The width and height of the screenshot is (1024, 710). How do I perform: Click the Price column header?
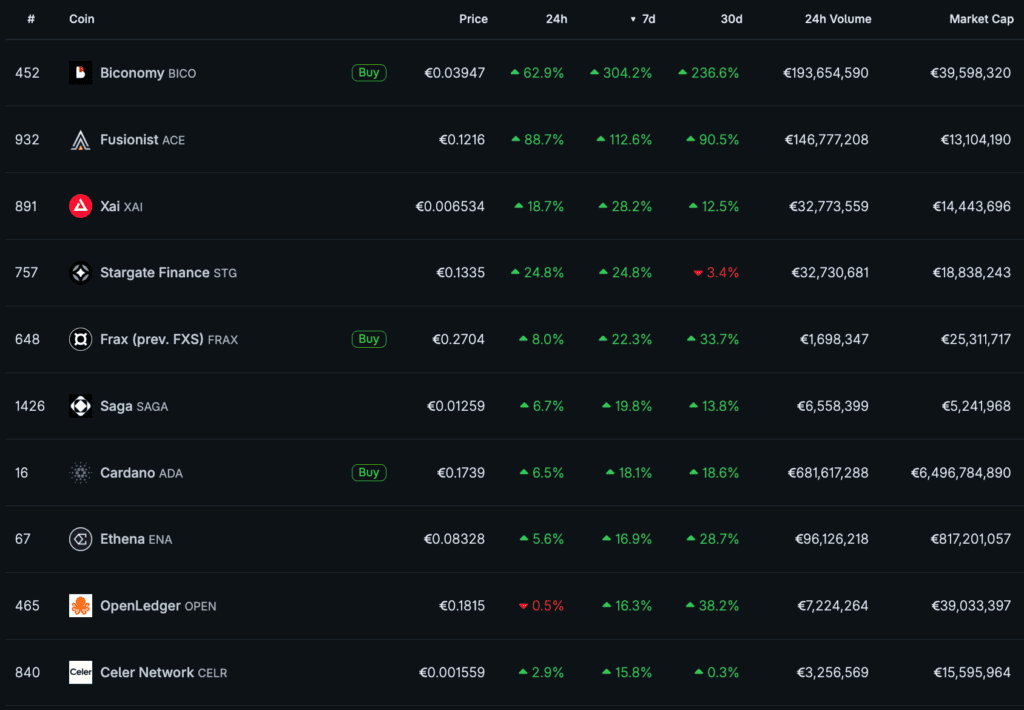(473, 19)
